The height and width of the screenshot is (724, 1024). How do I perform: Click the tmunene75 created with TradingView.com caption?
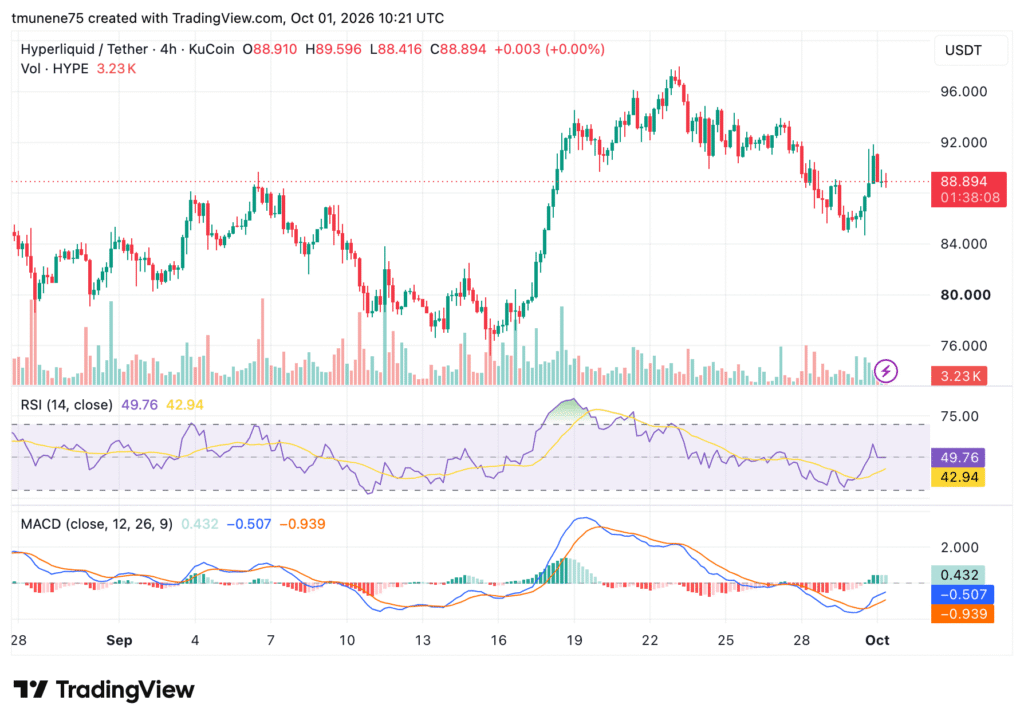tap(228, 18)
